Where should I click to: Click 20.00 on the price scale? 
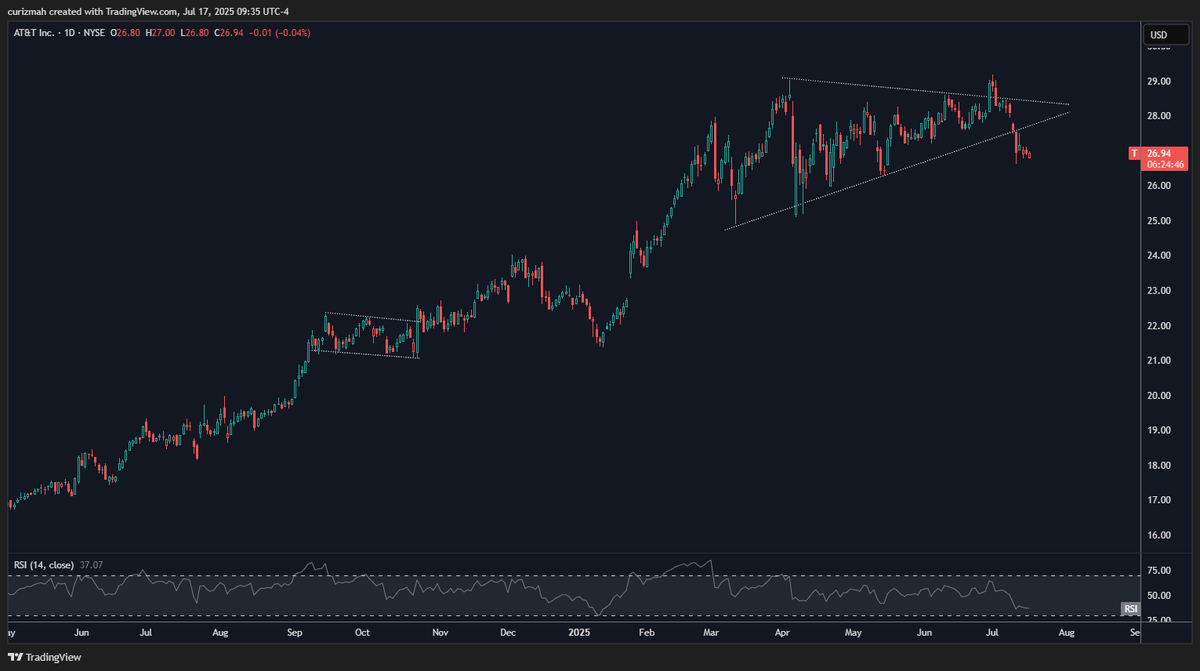(1158, 396)
